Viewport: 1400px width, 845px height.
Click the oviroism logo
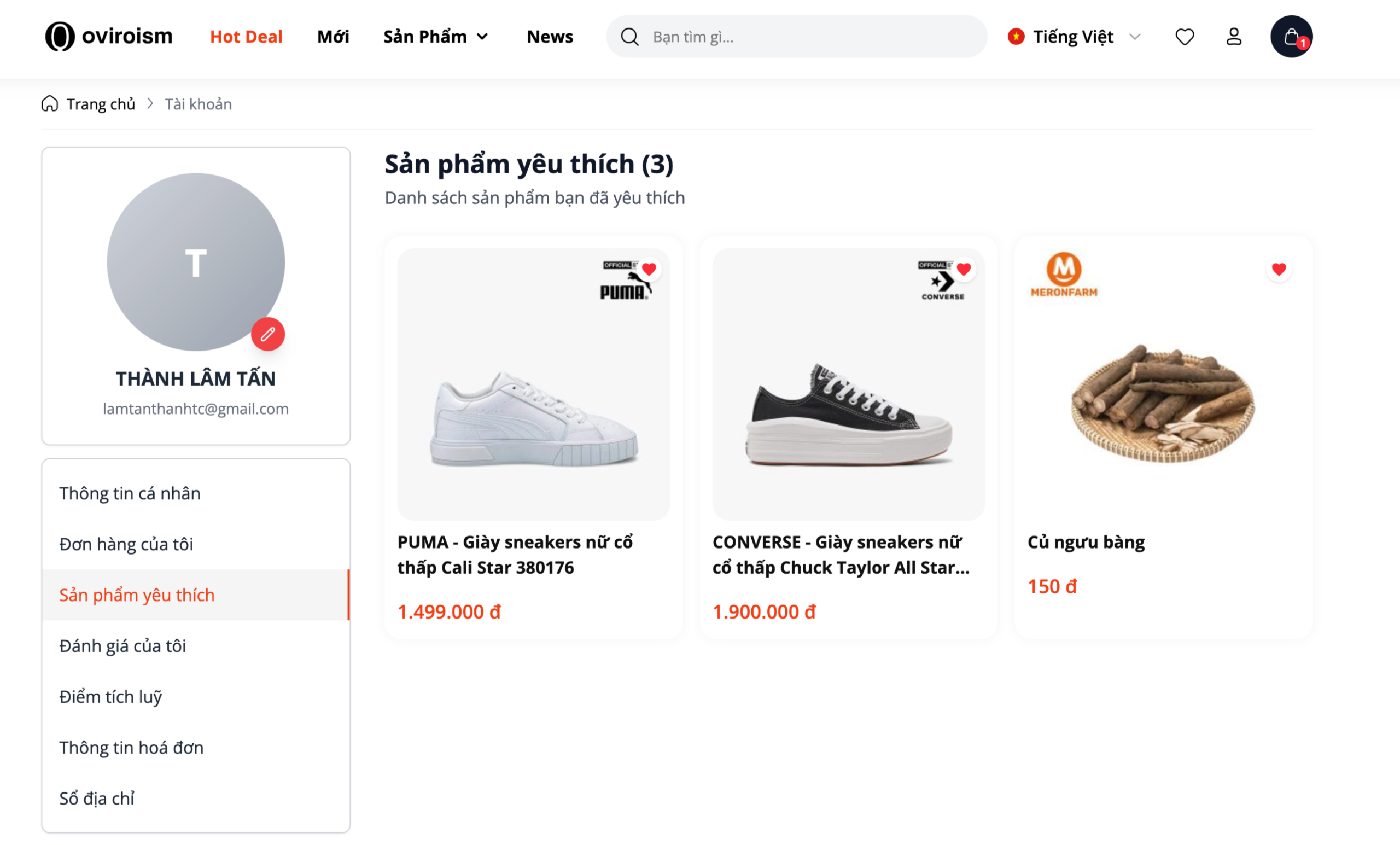108,36
